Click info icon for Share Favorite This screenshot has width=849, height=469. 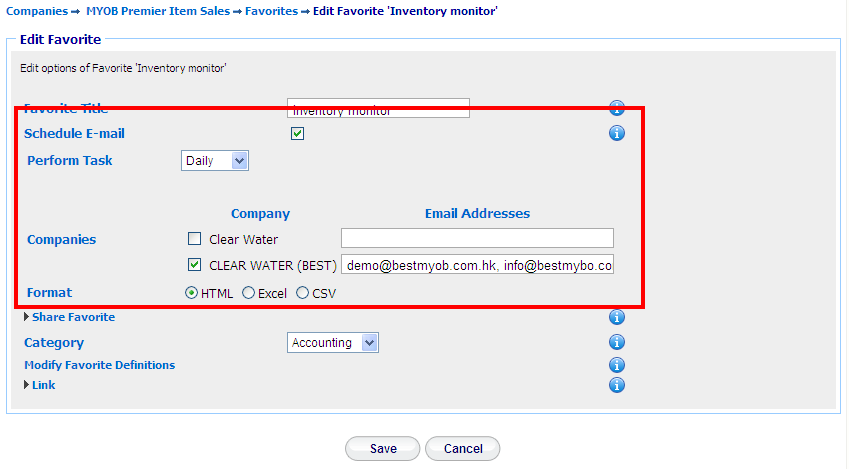[616, 317]
